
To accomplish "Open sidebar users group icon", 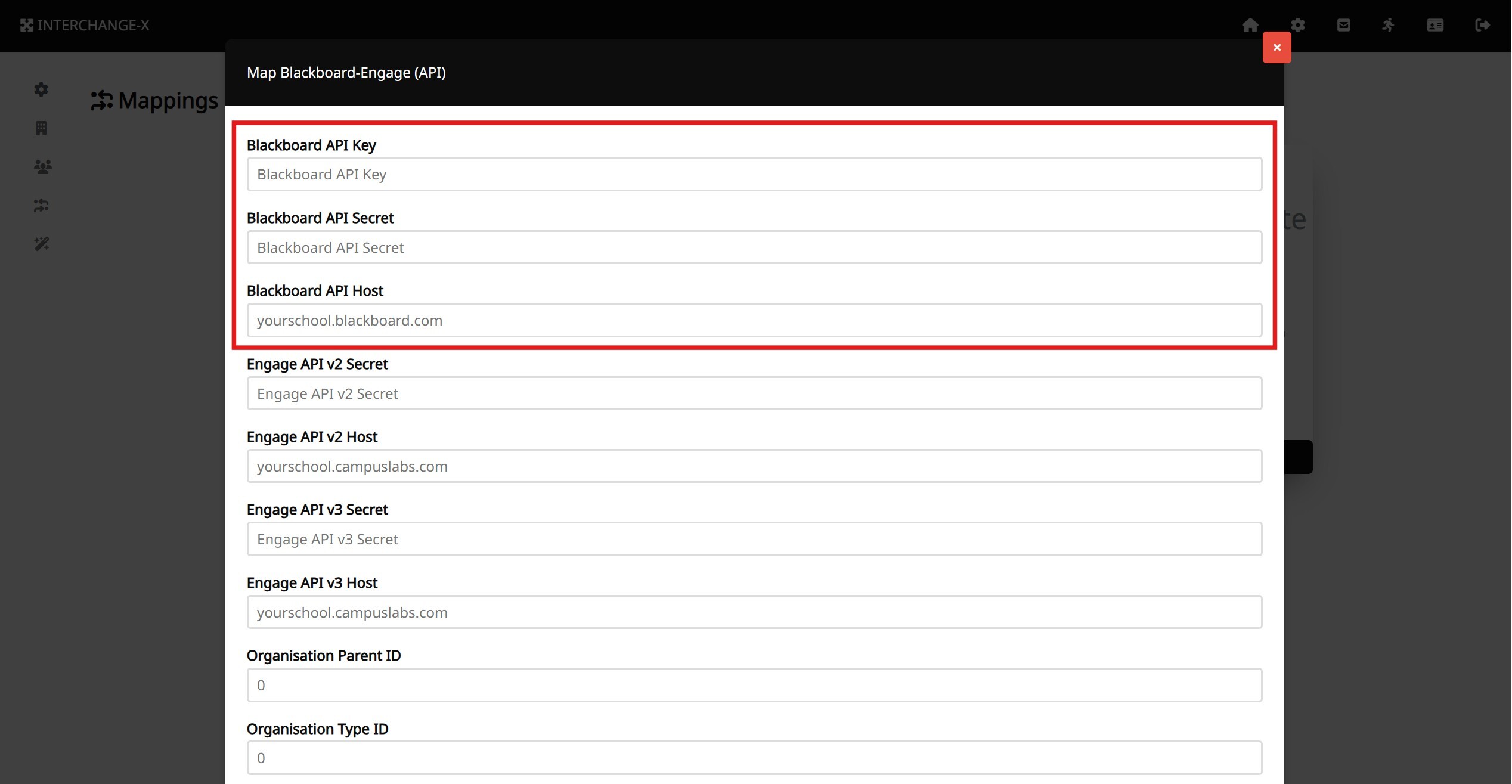I will [x=42, y=167].
